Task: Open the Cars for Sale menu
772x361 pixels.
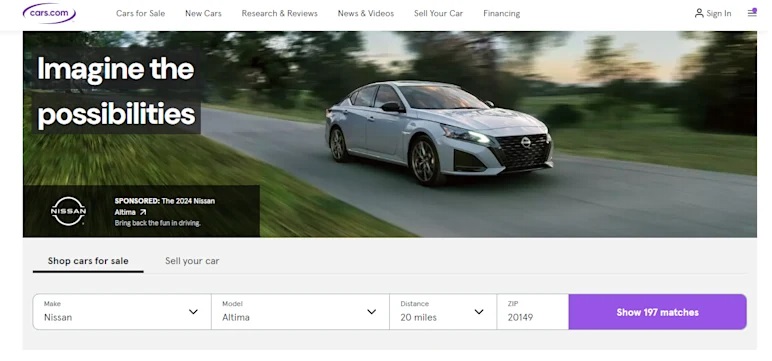Action: click(140, 13)
